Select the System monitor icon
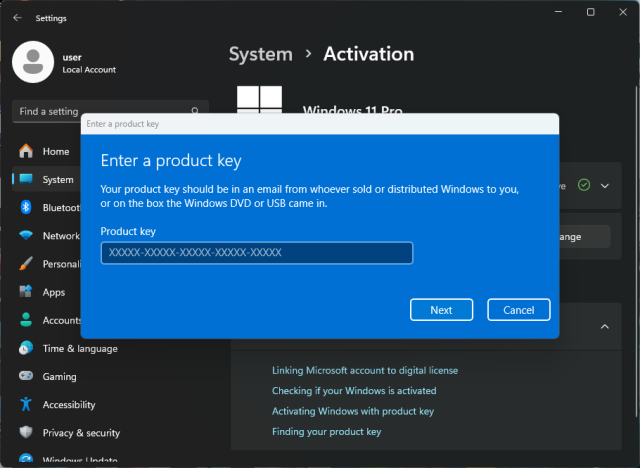This screenshot has height=468, width=640. (26, 179)
